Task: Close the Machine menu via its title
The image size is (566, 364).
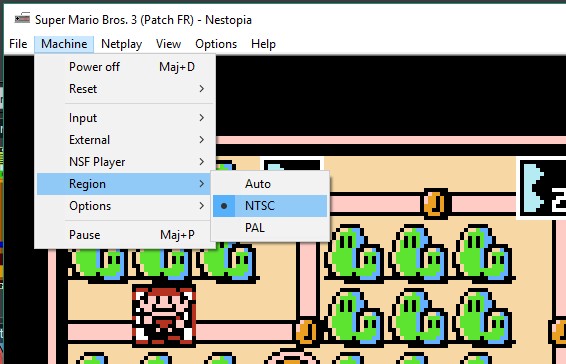Action: click(64, 44)
